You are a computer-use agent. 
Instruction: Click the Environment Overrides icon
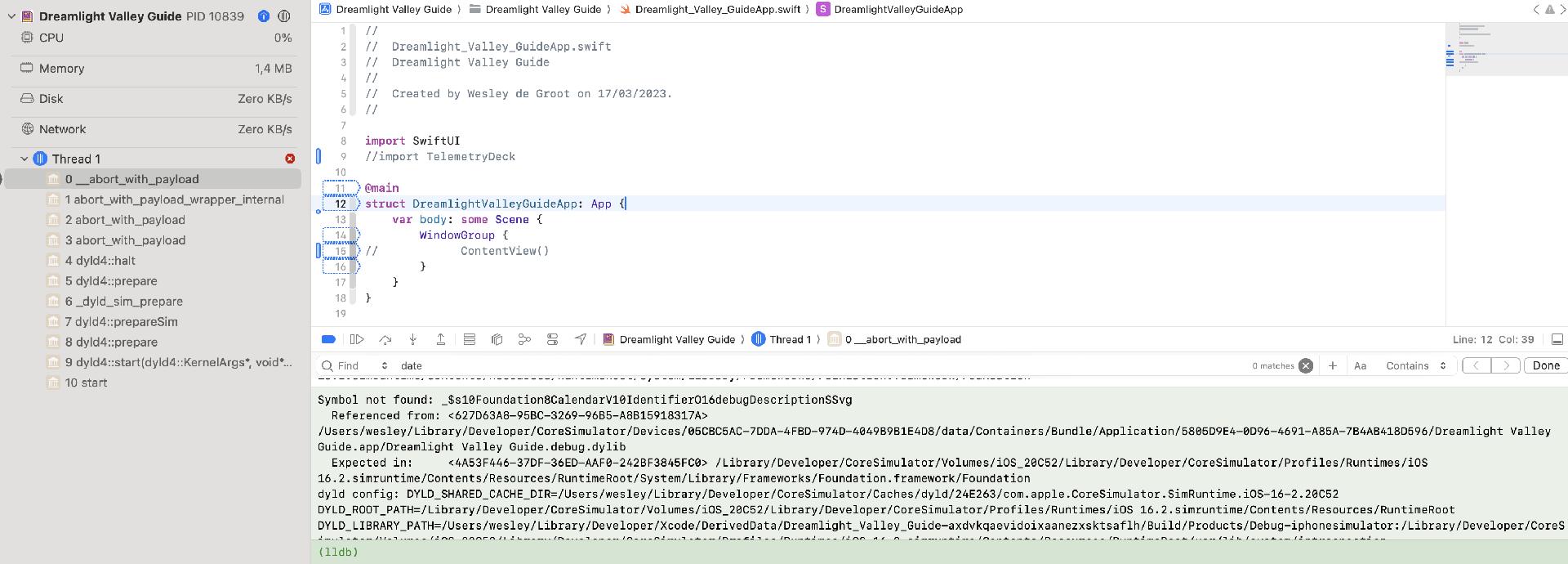point(552,339)
